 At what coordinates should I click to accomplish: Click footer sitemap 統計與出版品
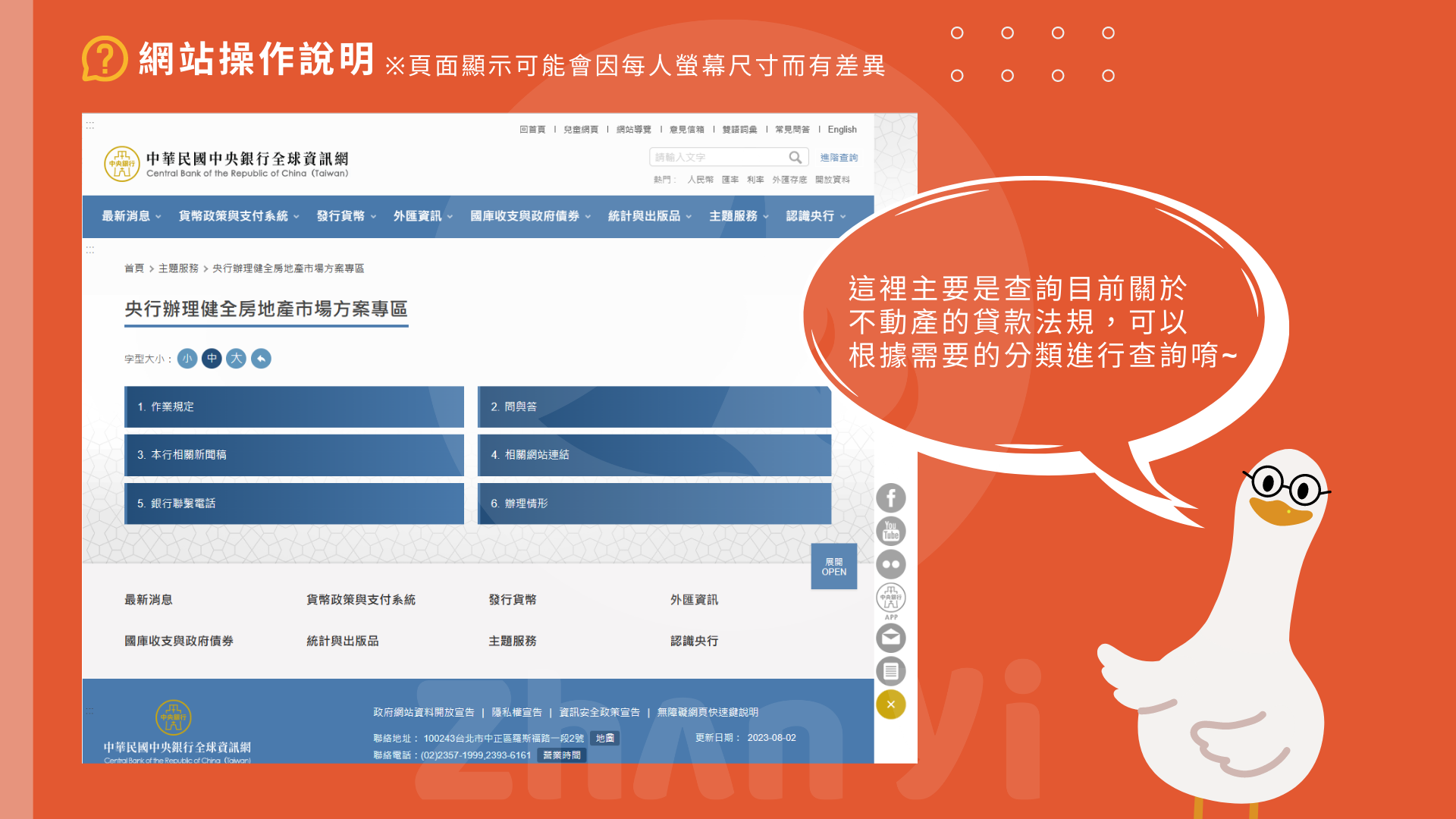(x=343, y=642)
